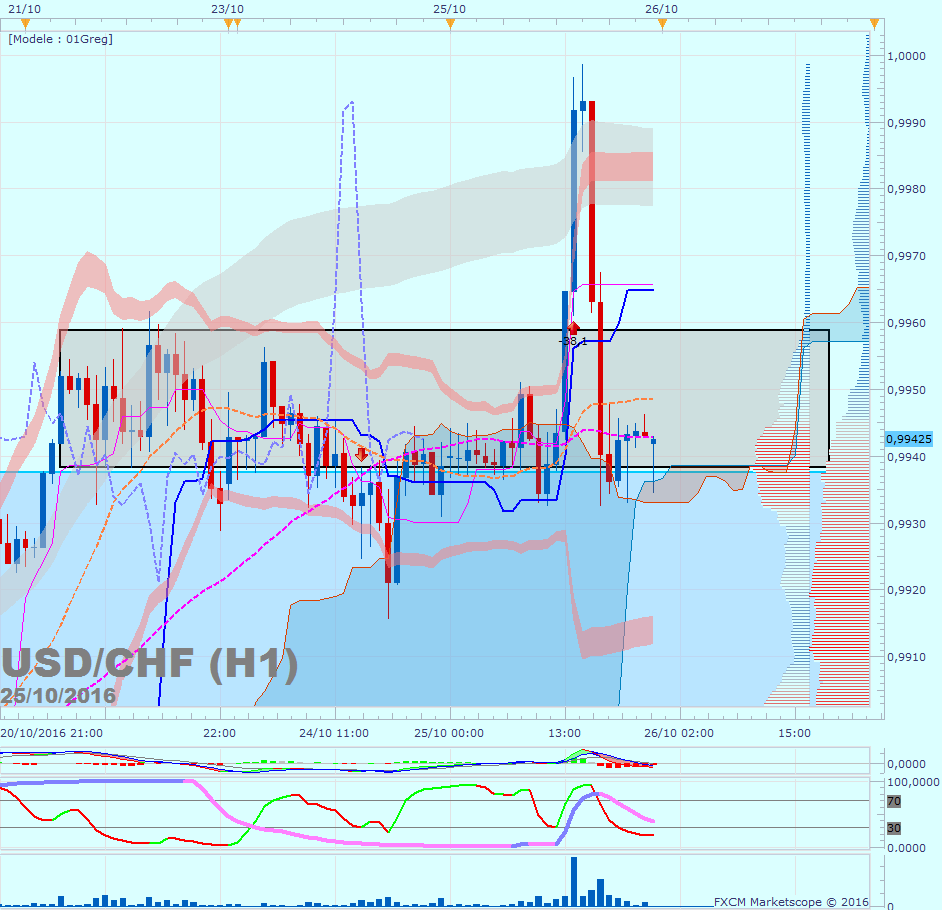Click the 30 level marker on the oscillator scale
Viewport: 942px width, 910px height.
(894, 828)
